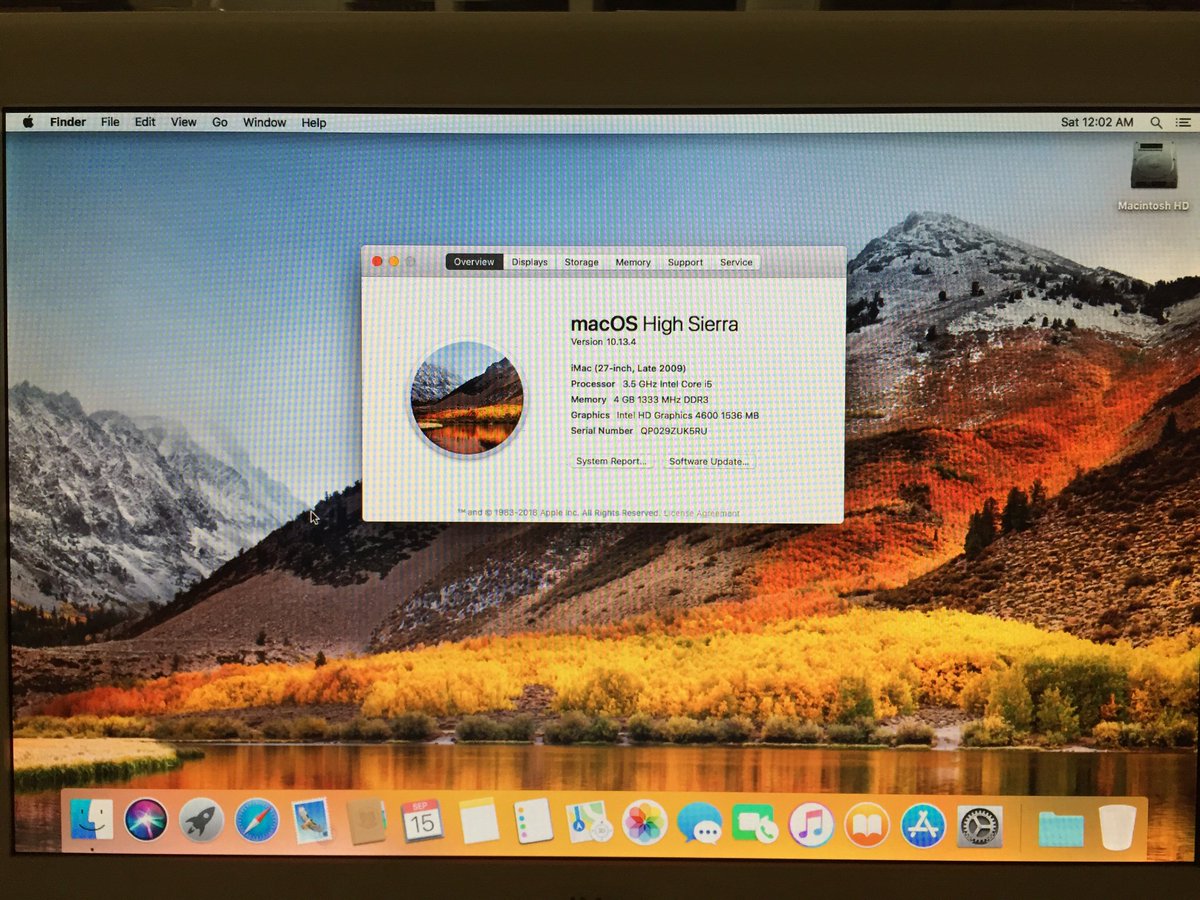Switch to the Storage tab

click(581, 262)
